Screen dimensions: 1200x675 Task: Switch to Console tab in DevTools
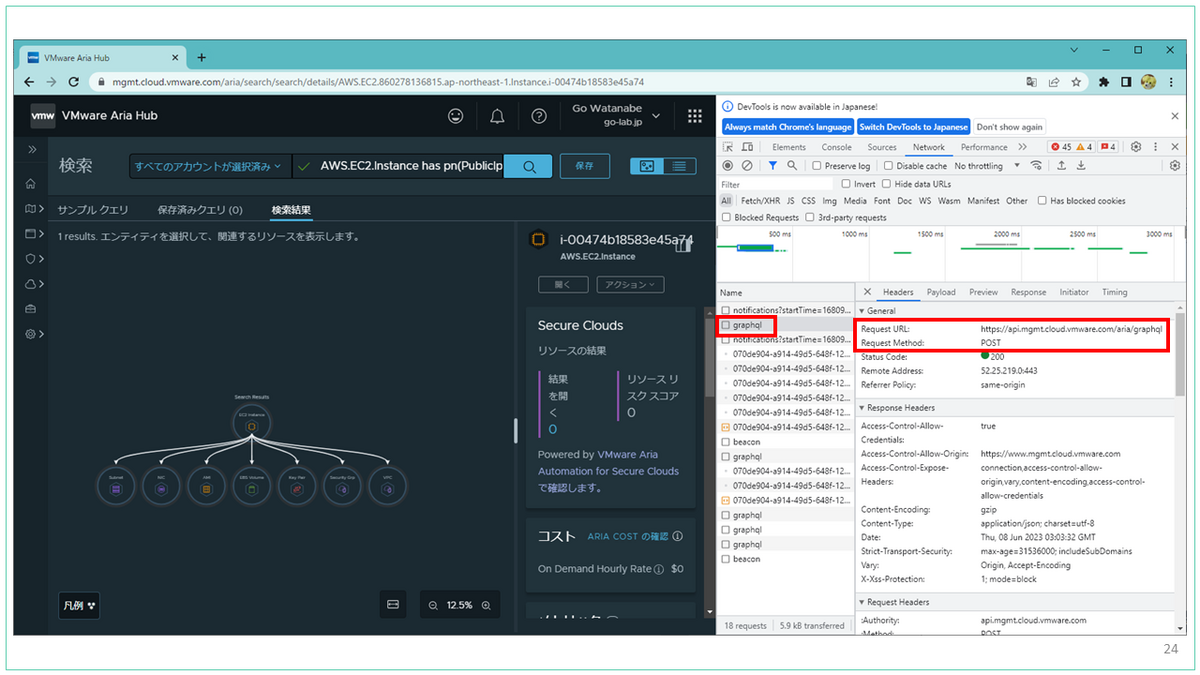pos(837,147)
